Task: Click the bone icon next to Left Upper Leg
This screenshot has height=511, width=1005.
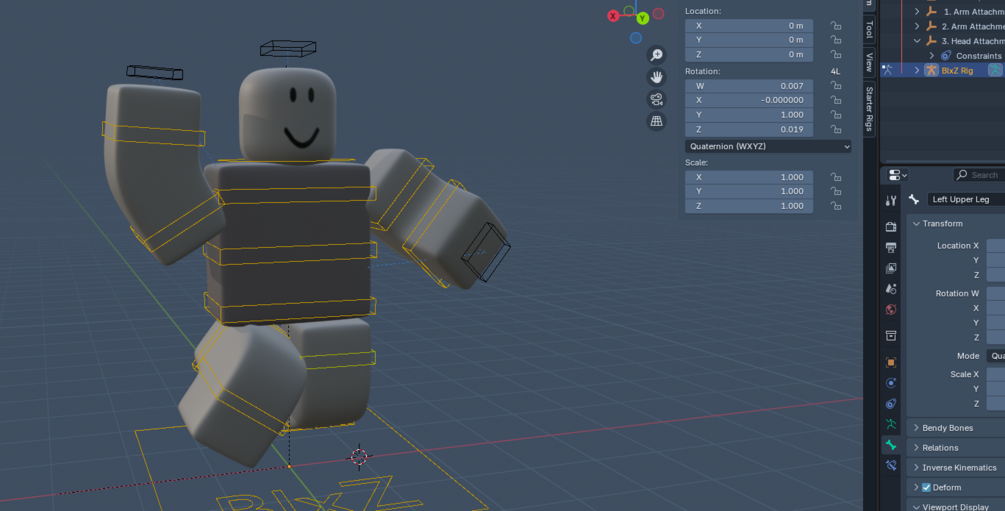Action: coord(915,199)
